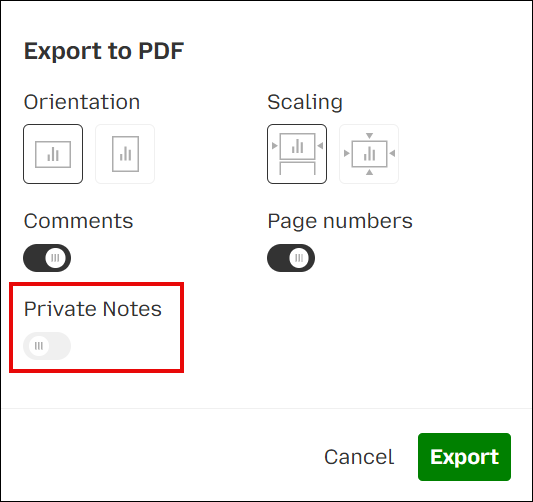Click the Page numbers label text

[x=340, y=222]
